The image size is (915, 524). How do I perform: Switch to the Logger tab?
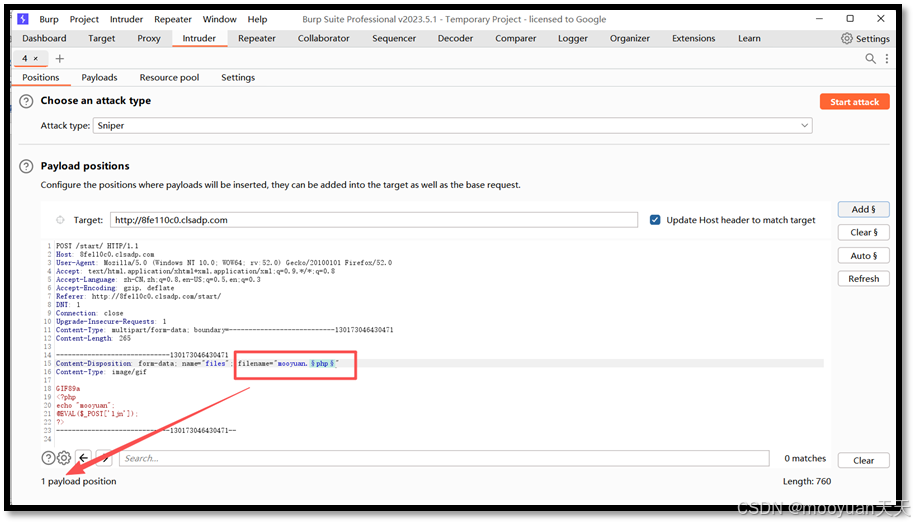(572, 39)
